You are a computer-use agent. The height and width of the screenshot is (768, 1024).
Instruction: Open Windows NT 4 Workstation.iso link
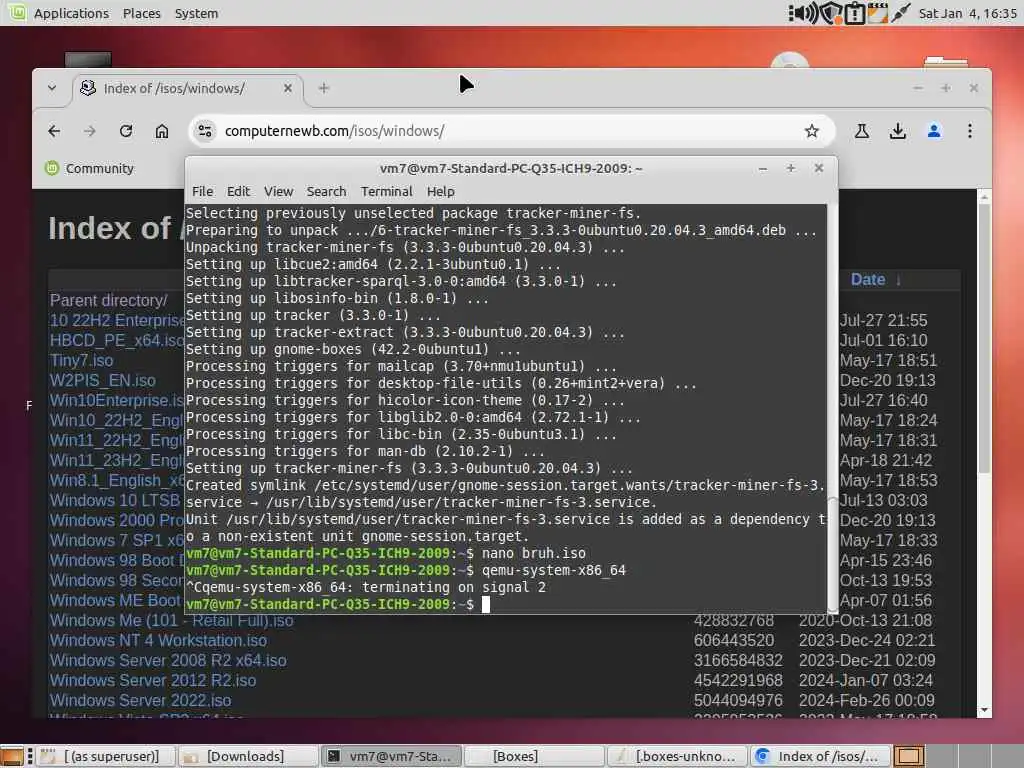(159, 641)
